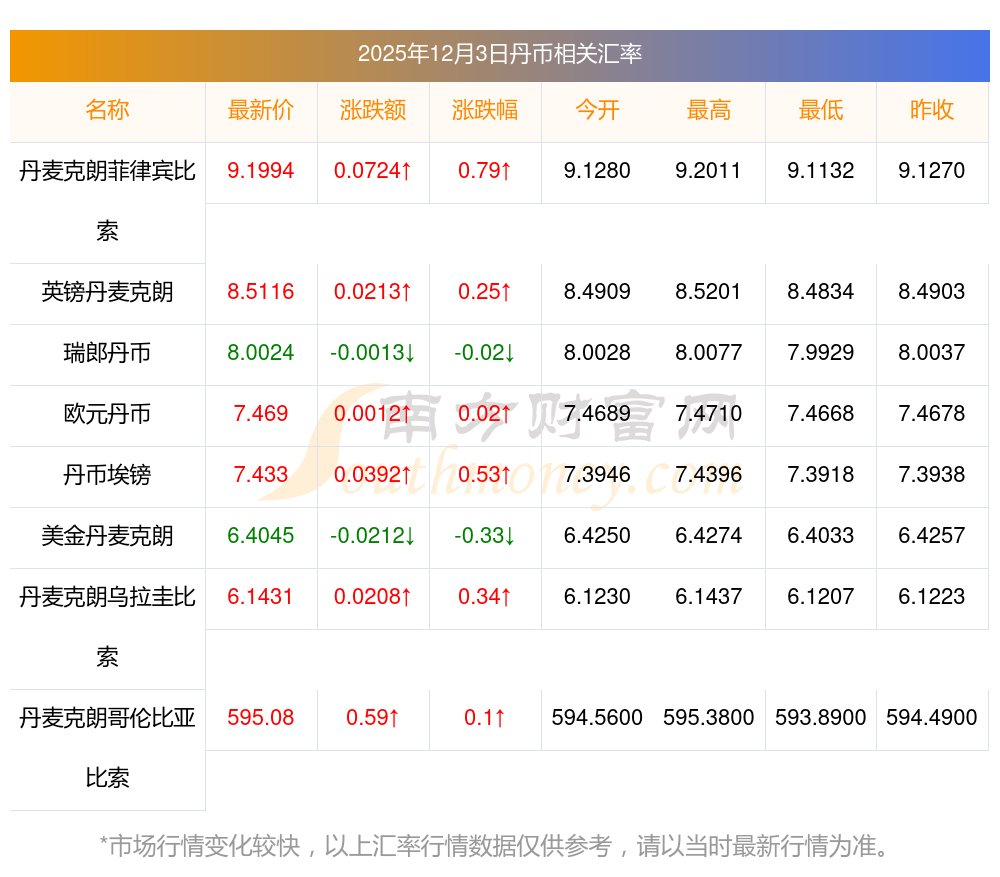Click the 昨收 column header
The width and height of the screenshot is (1000, 877).
932,110
